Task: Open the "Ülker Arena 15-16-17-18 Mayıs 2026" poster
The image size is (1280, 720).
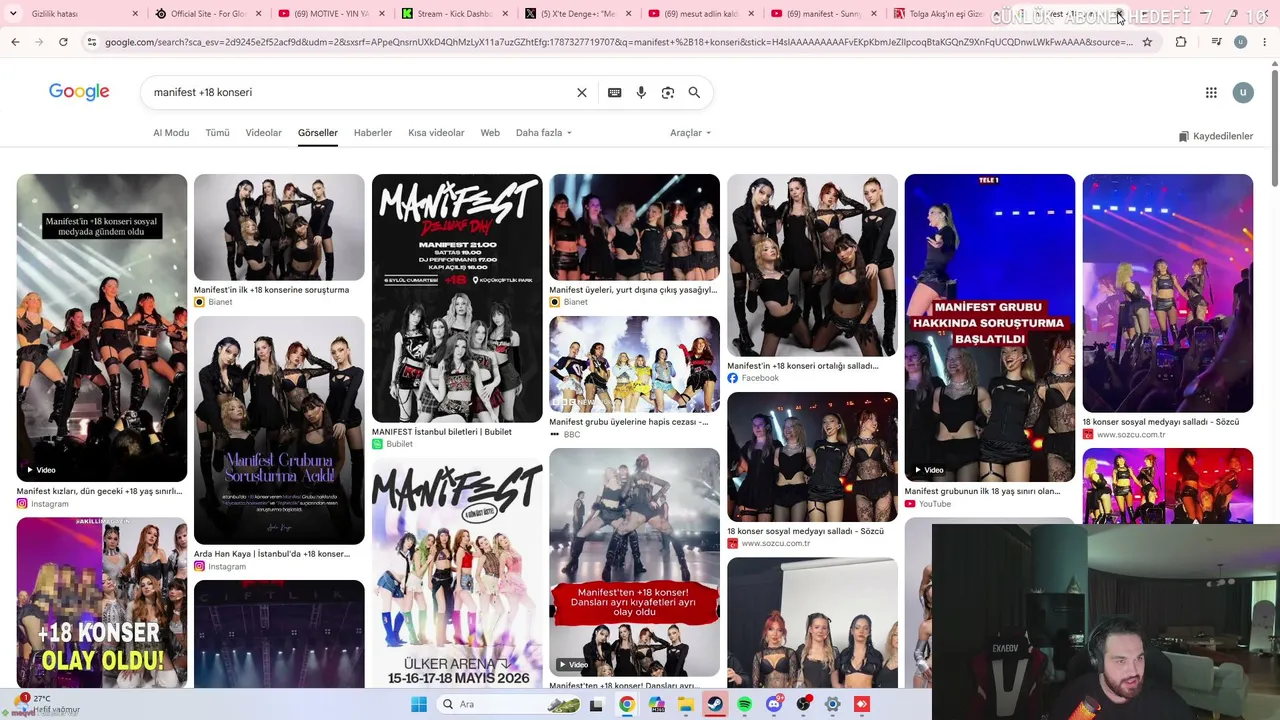Action: [x=457, y=572]
